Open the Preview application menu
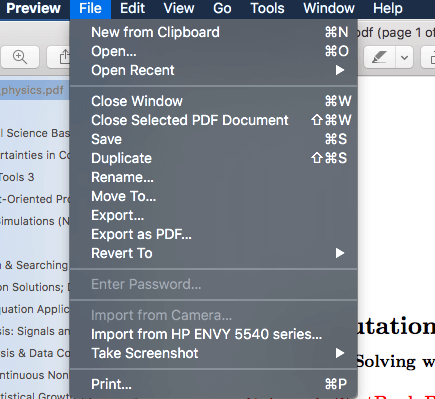Image resolution: width=435 pixels, height=399 pixels. (33, 8)
